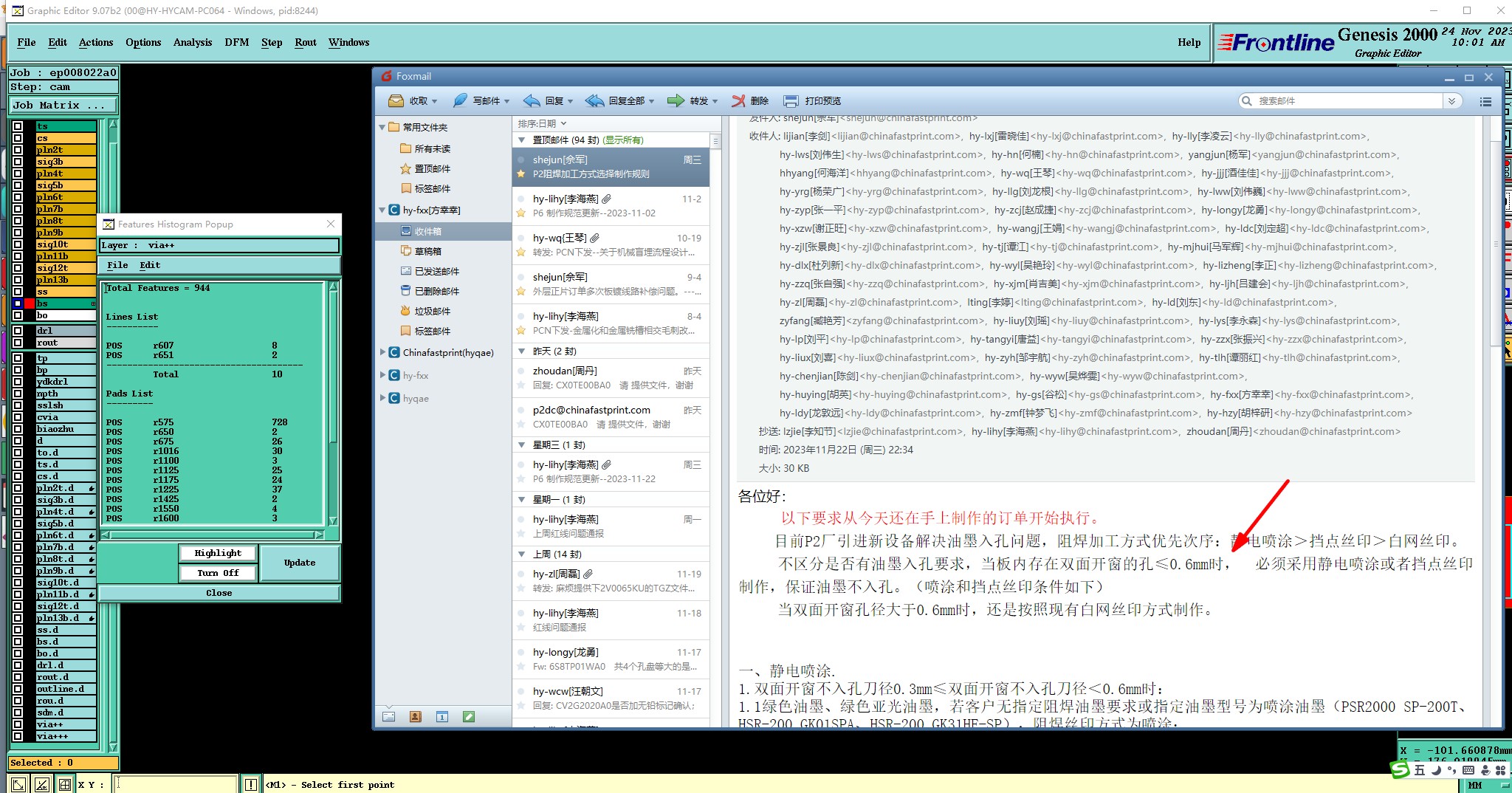Toggle the checkbox for layer outline.d
Image resolution: width=1512 pixels, height=793 pixels.
[18, 689]
